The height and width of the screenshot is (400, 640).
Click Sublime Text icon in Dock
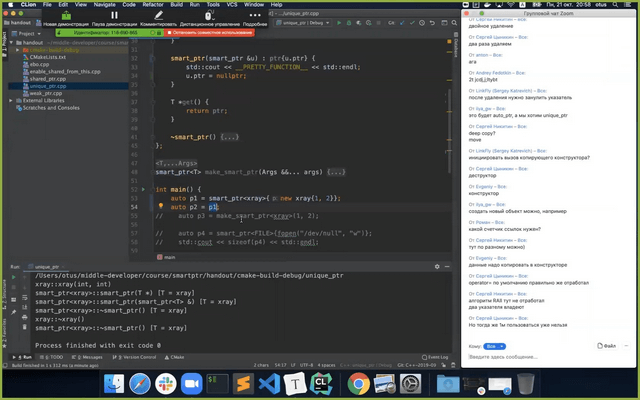point(242,383)
